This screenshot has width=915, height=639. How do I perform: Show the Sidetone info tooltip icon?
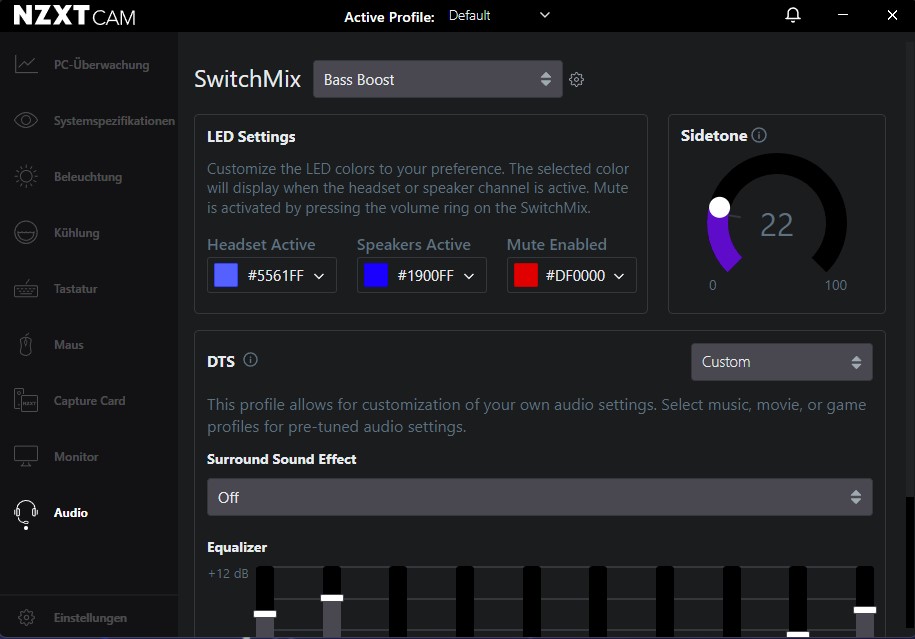[x=759, y=135]
